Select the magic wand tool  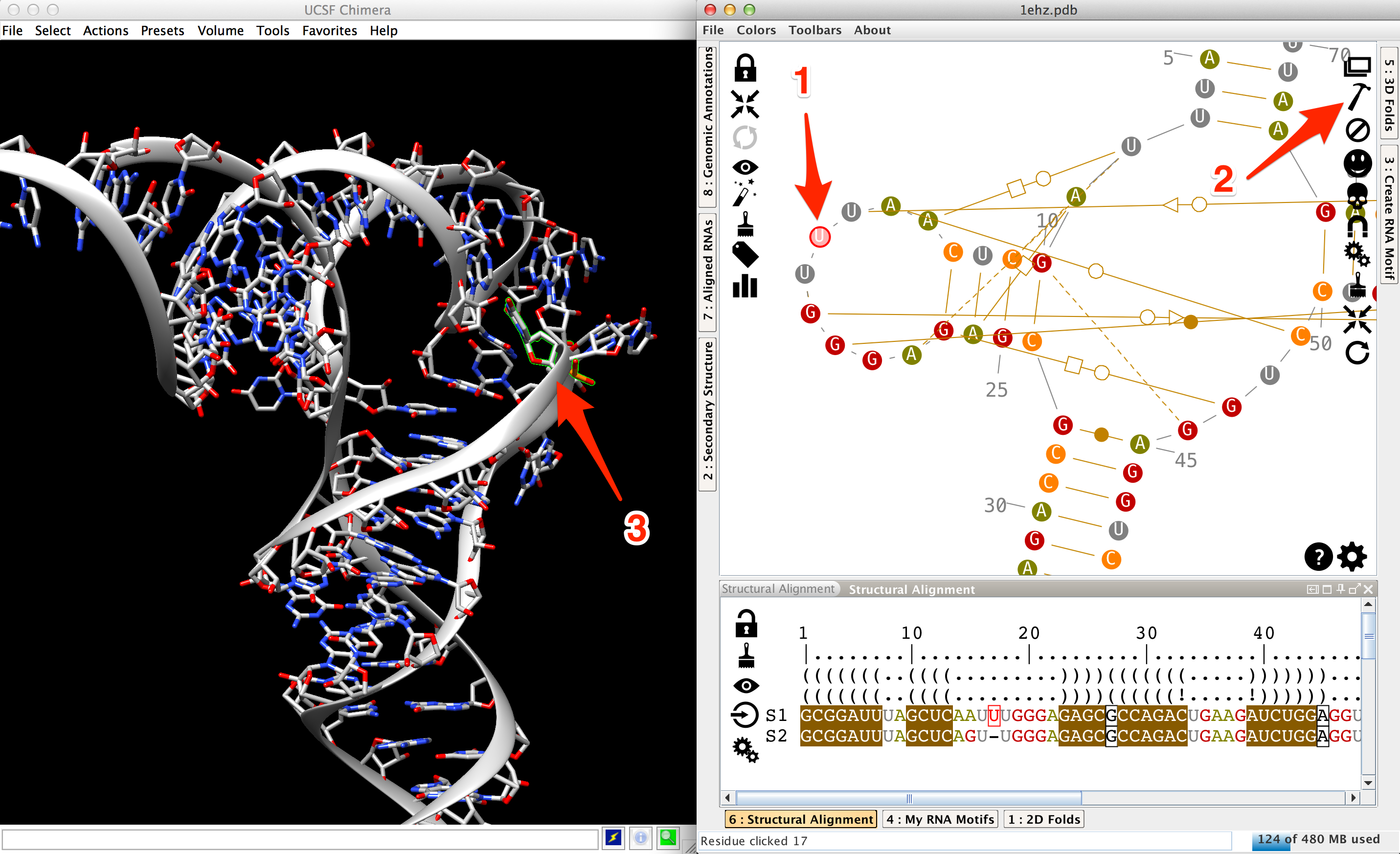(744, 193)
